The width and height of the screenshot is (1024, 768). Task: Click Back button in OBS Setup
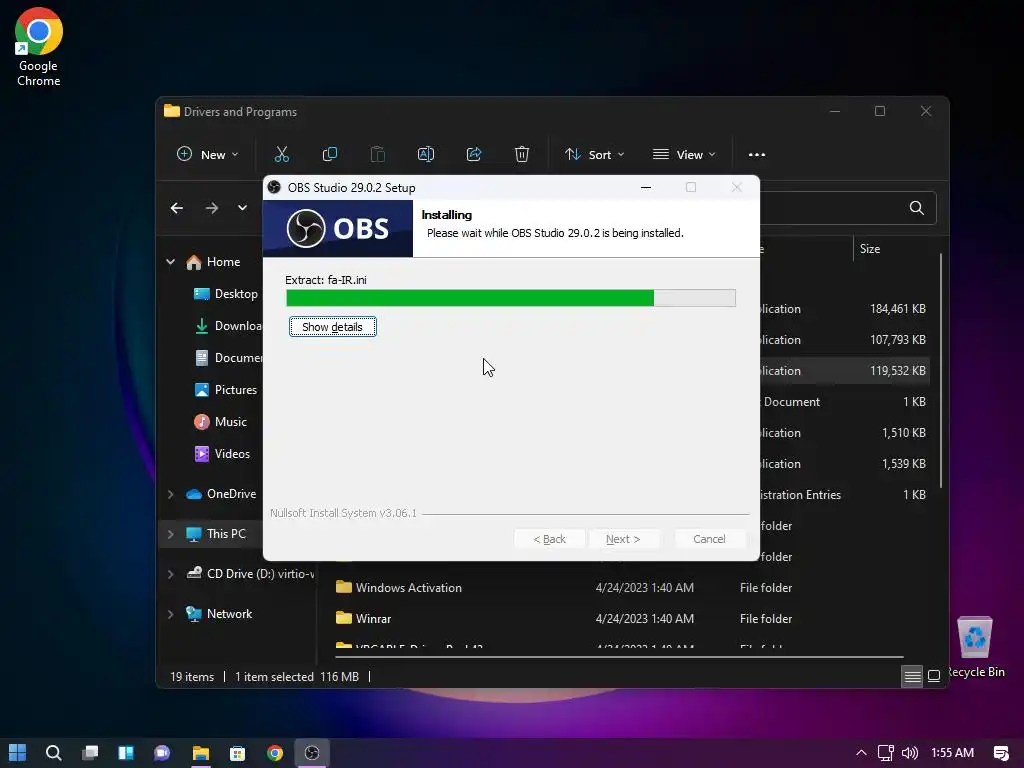(x=549, y=539)
